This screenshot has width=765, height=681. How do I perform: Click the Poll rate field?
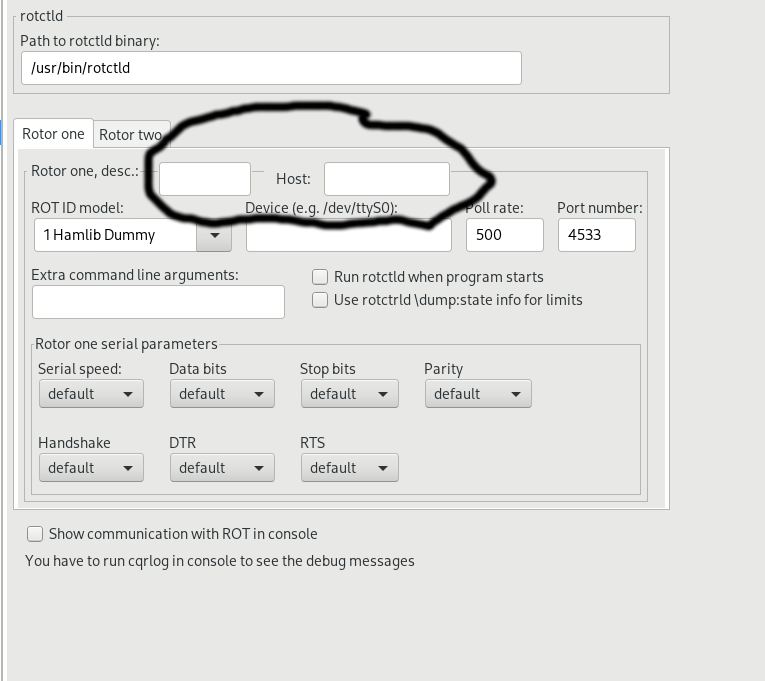point(504,236)
